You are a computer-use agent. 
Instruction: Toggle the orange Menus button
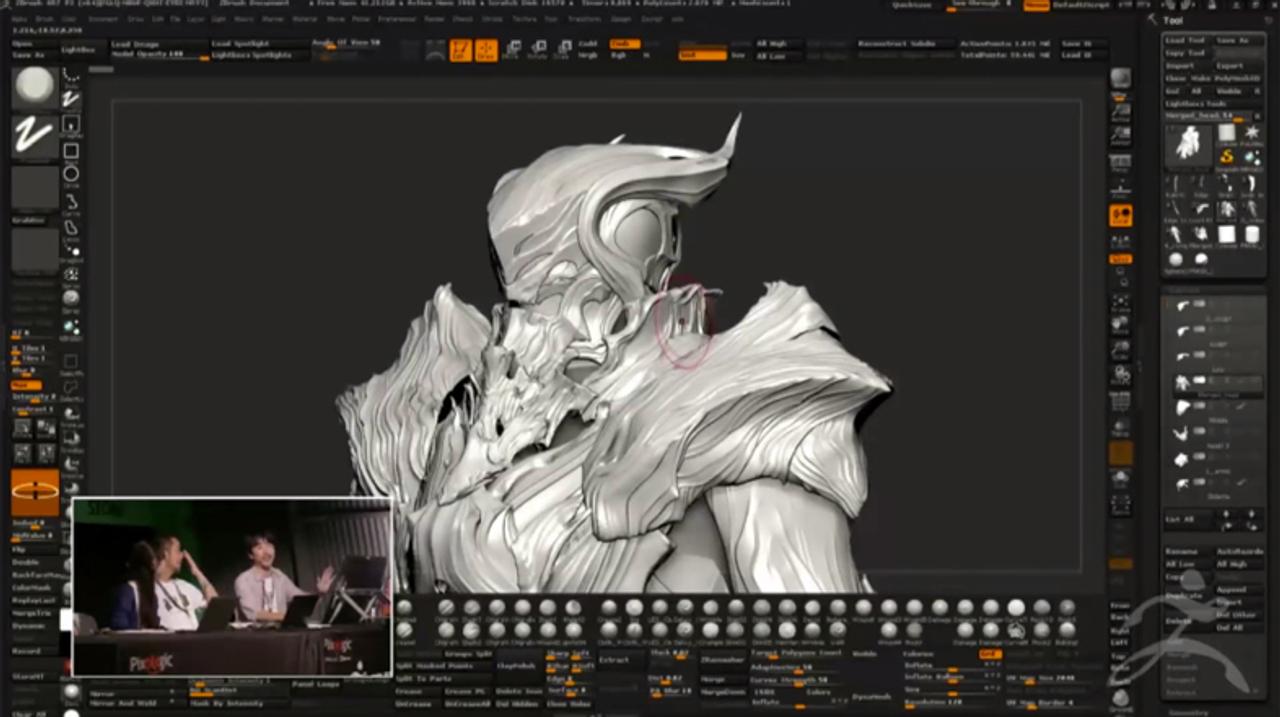pyautogui.click(x=1036, y=5)
